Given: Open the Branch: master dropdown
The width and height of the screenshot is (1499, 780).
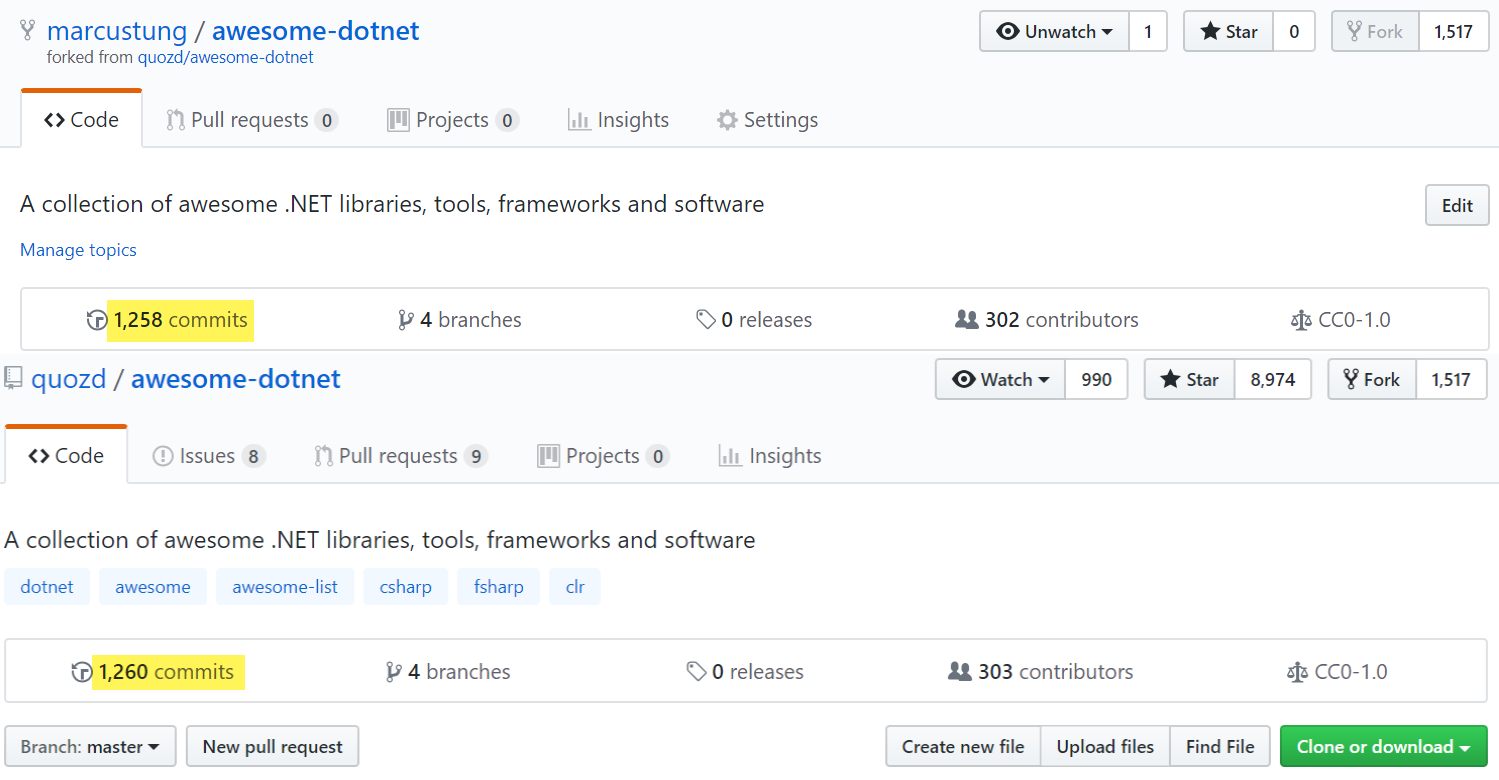Looking at the screenshot, I should click(x=90, y=747).
